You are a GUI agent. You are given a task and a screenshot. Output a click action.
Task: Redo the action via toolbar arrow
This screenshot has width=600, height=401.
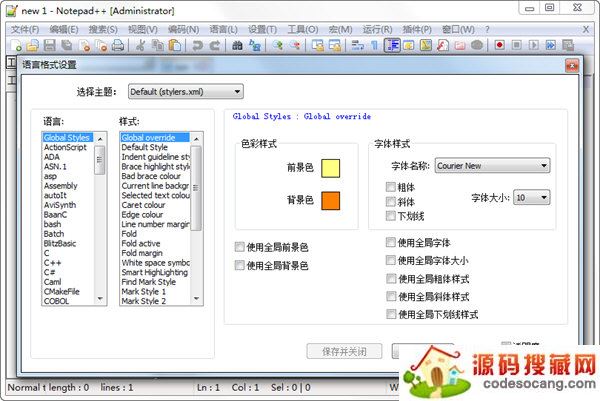pos(215,46)
